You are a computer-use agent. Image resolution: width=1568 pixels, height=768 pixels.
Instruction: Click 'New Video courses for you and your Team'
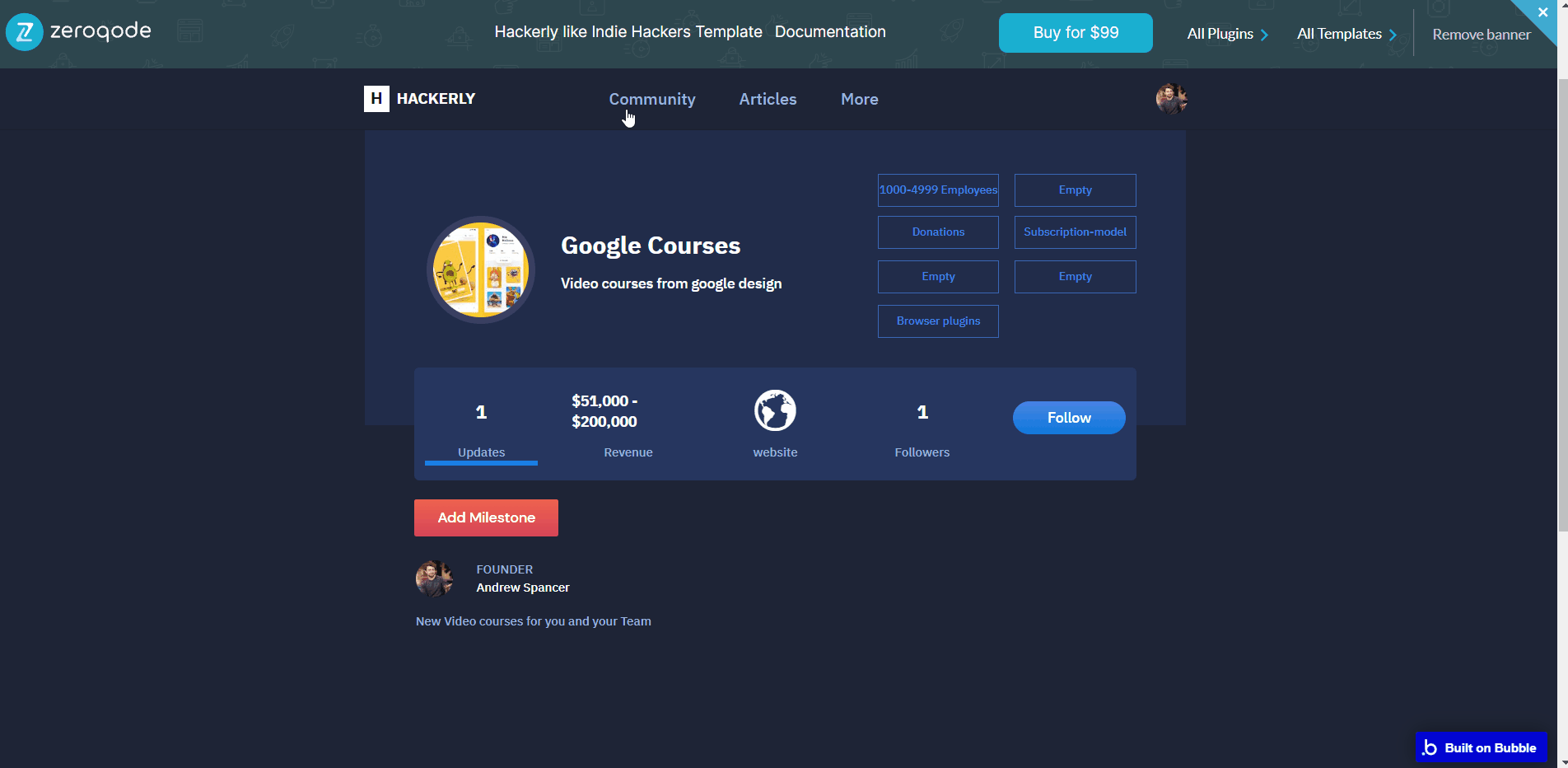[x=534, y=621]
